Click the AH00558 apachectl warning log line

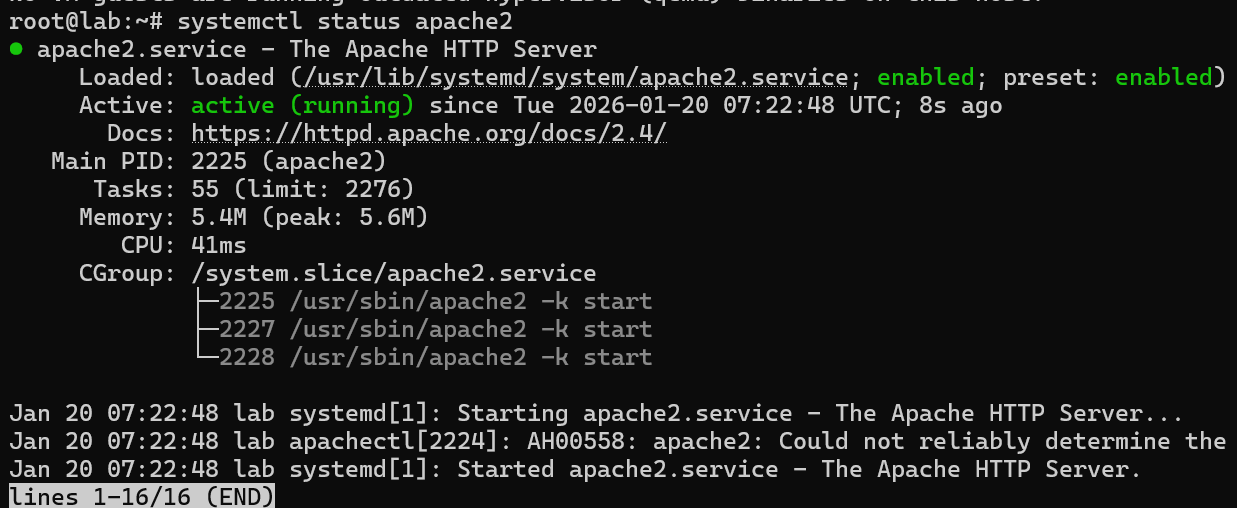pos(617,441)
